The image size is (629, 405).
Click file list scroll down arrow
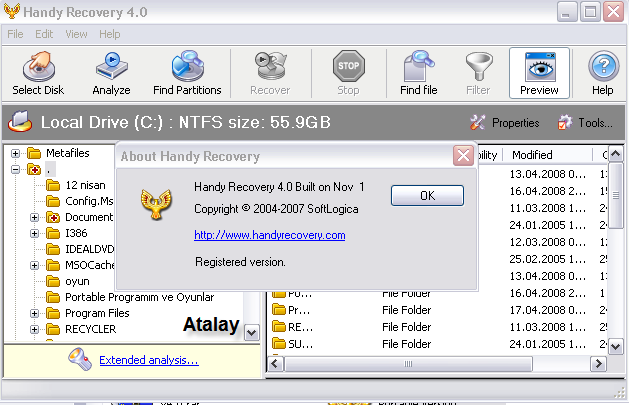click(616, 346)
